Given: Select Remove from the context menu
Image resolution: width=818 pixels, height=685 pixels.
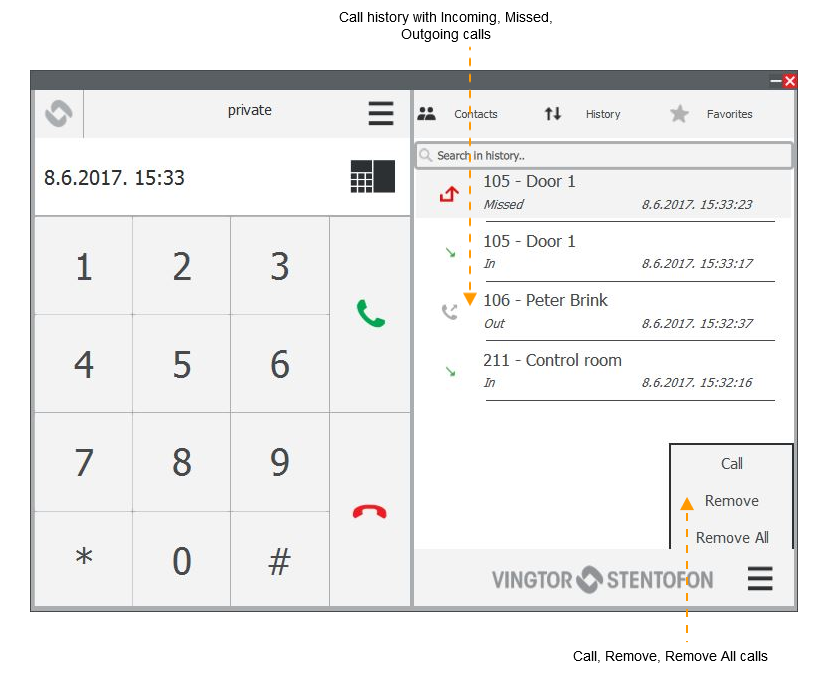Looking at the screenshot, I should pyautogui.click(x=731, y=501).
